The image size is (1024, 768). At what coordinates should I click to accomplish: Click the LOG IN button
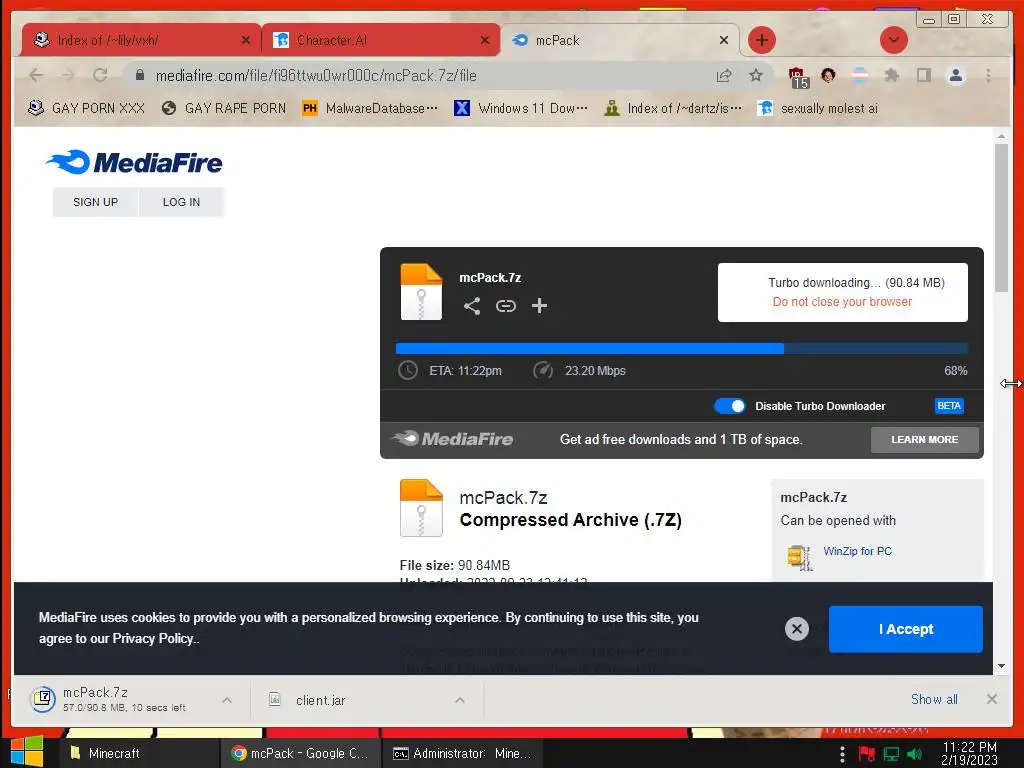click(x=182, y=202)
